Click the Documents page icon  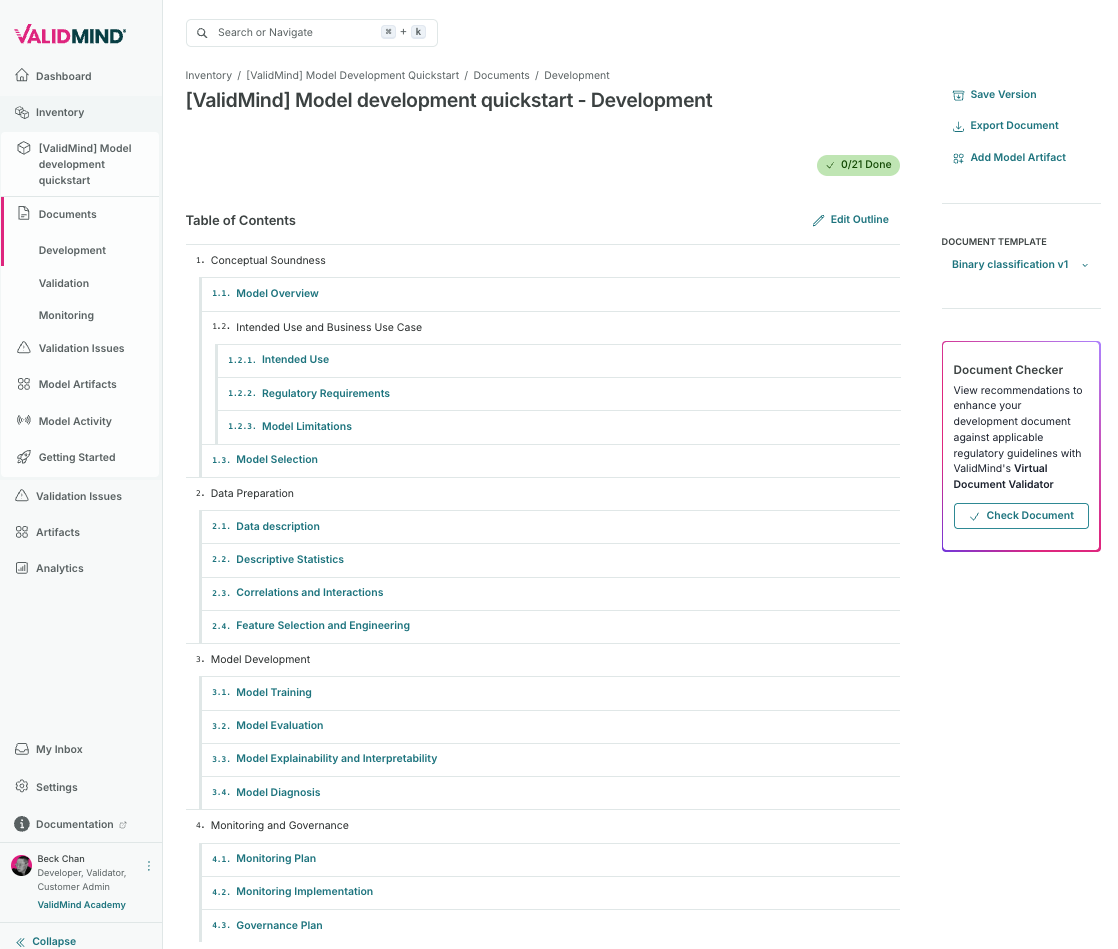click(x=24, y=213)
